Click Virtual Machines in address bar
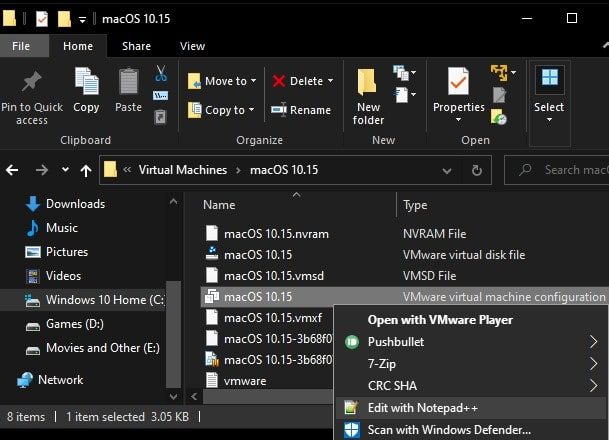Image resolution: width=609 pixels, height=440 pixels. point(183,170)
